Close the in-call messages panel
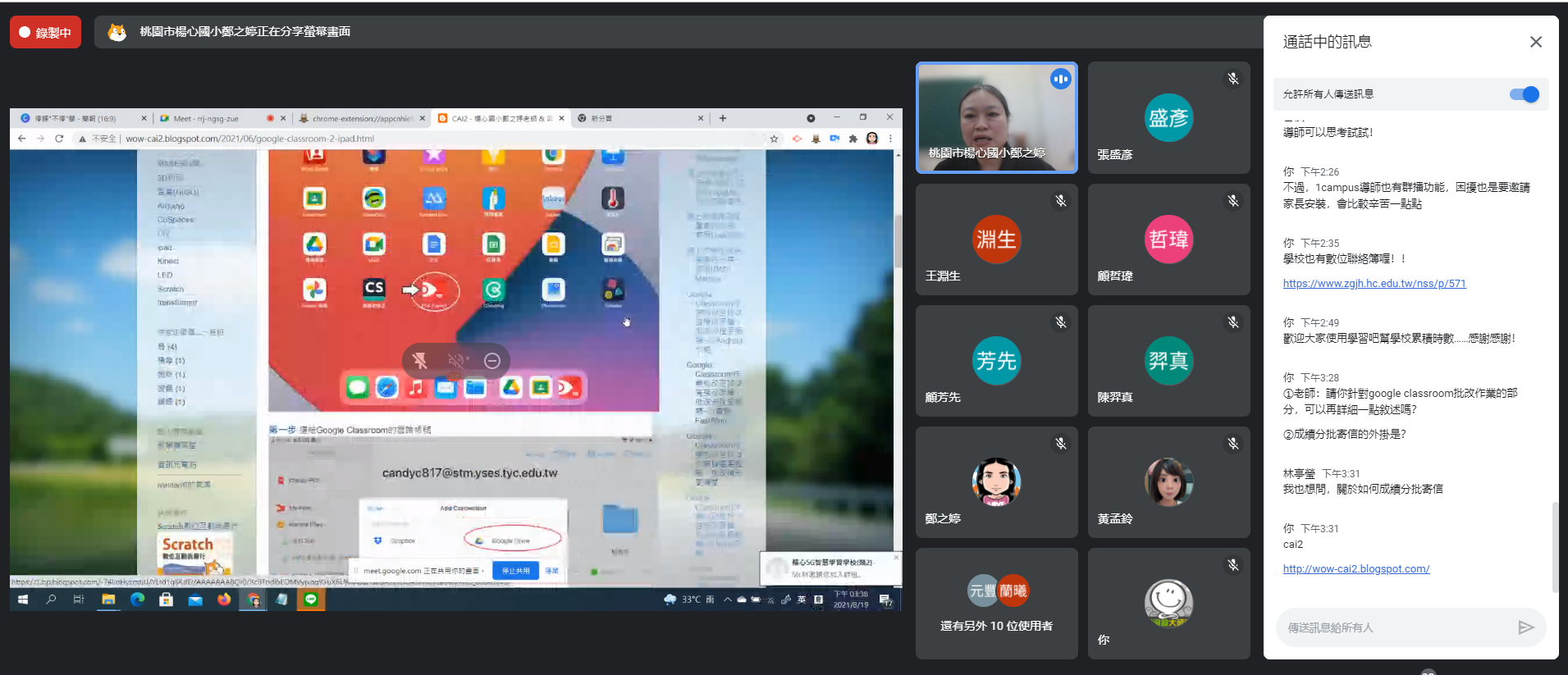The height and width of the screenshot is (675, 1568). [1535, 42]
